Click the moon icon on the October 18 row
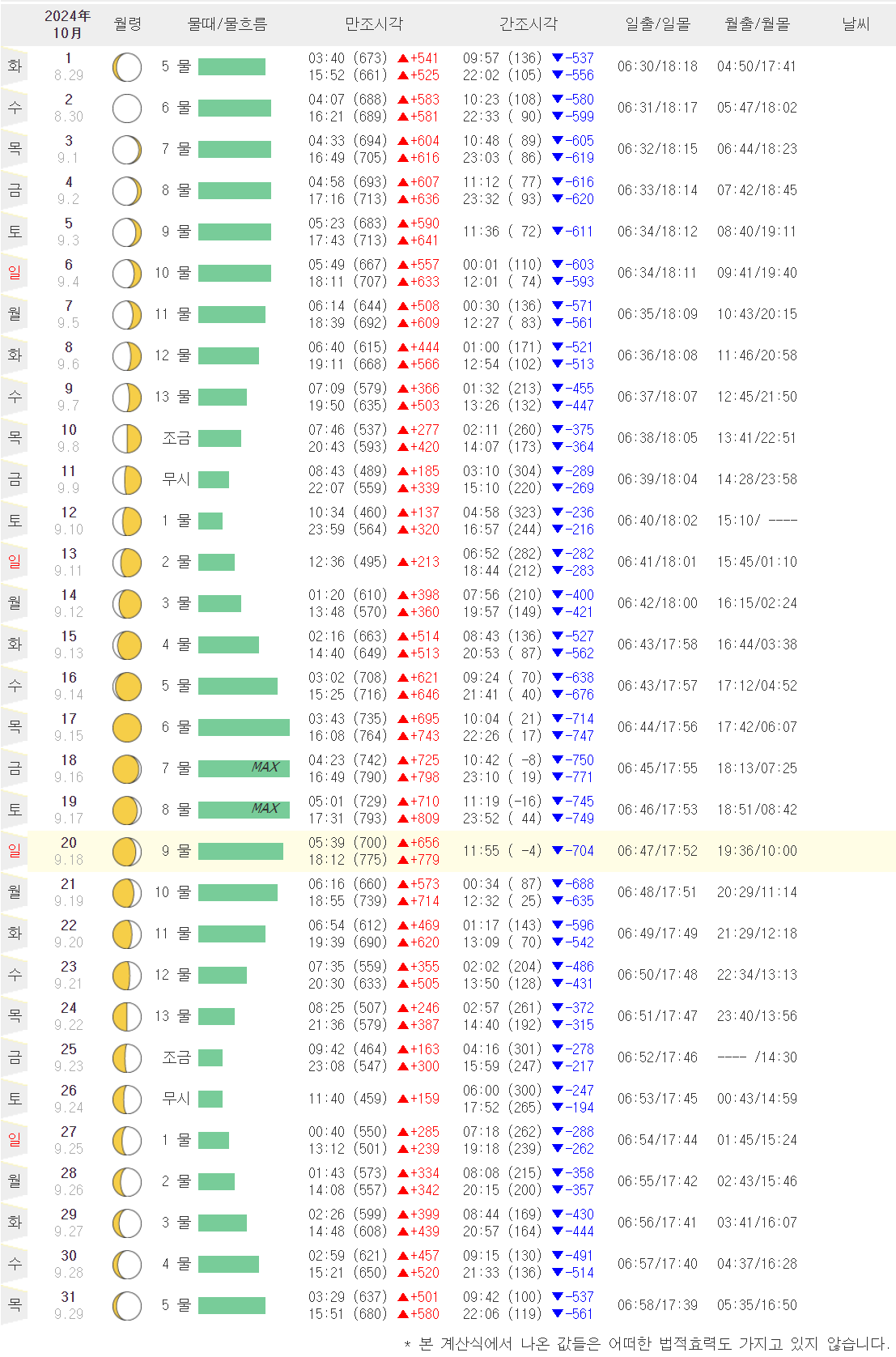Screen dimensions: 896x1357 [x=127, y=769]
